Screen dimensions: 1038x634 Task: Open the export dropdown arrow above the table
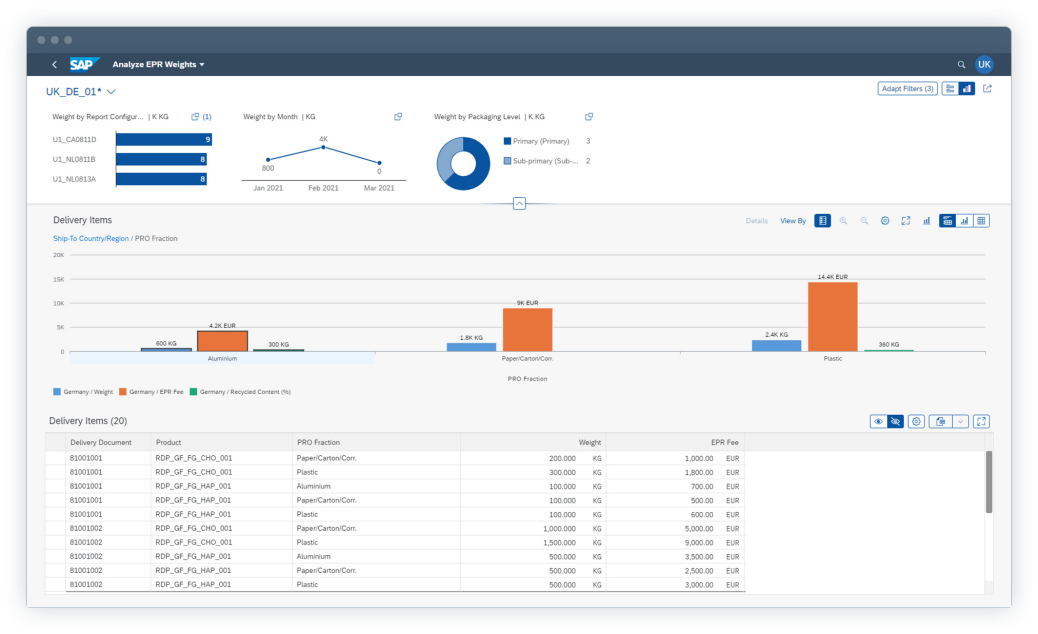coord(961,422)
